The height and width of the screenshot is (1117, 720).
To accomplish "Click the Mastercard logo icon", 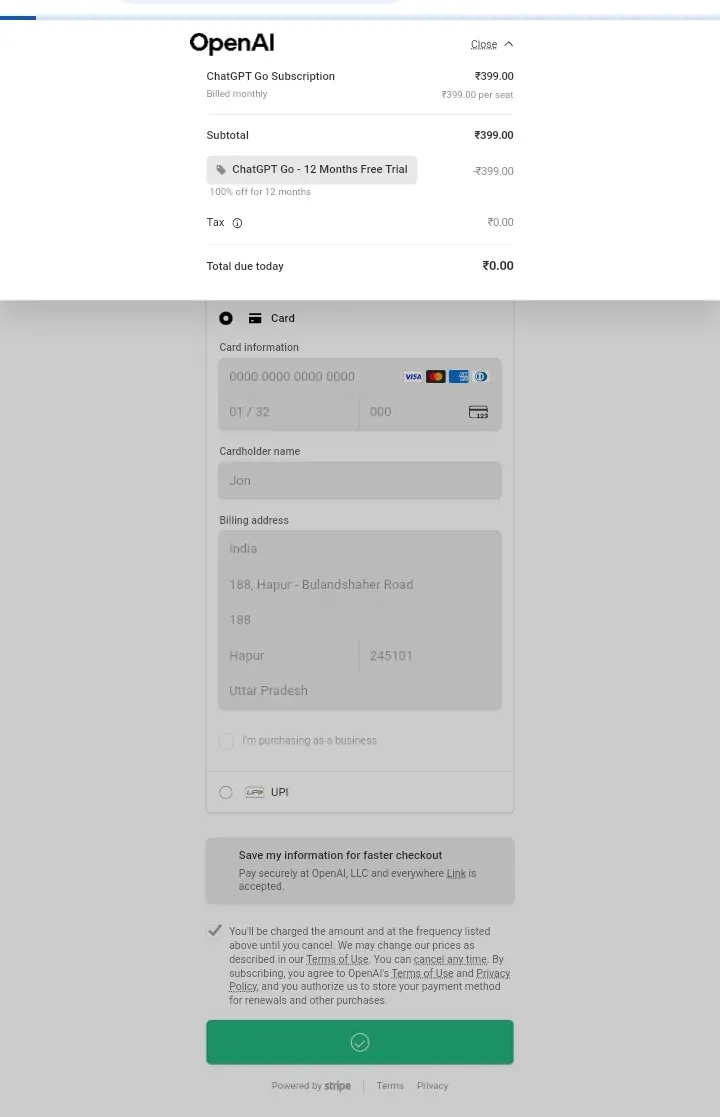I will click(436, 376).
